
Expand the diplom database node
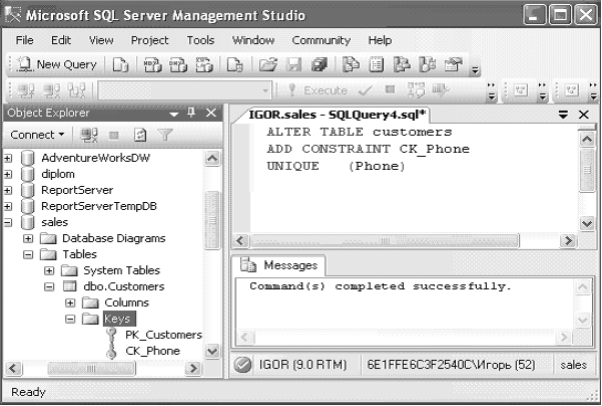click(8, 174)
